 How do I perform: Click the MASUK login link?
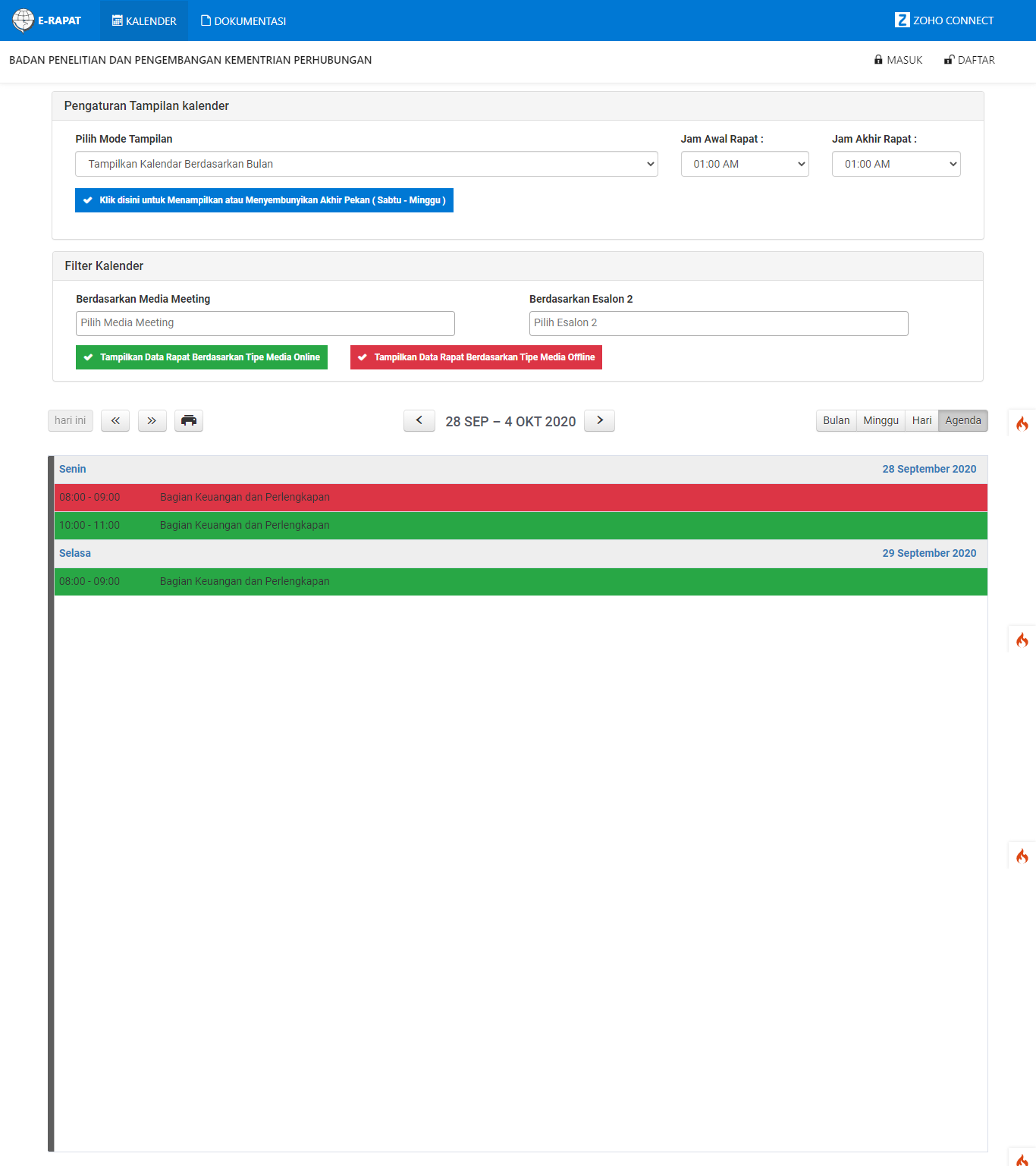[898, 60]
